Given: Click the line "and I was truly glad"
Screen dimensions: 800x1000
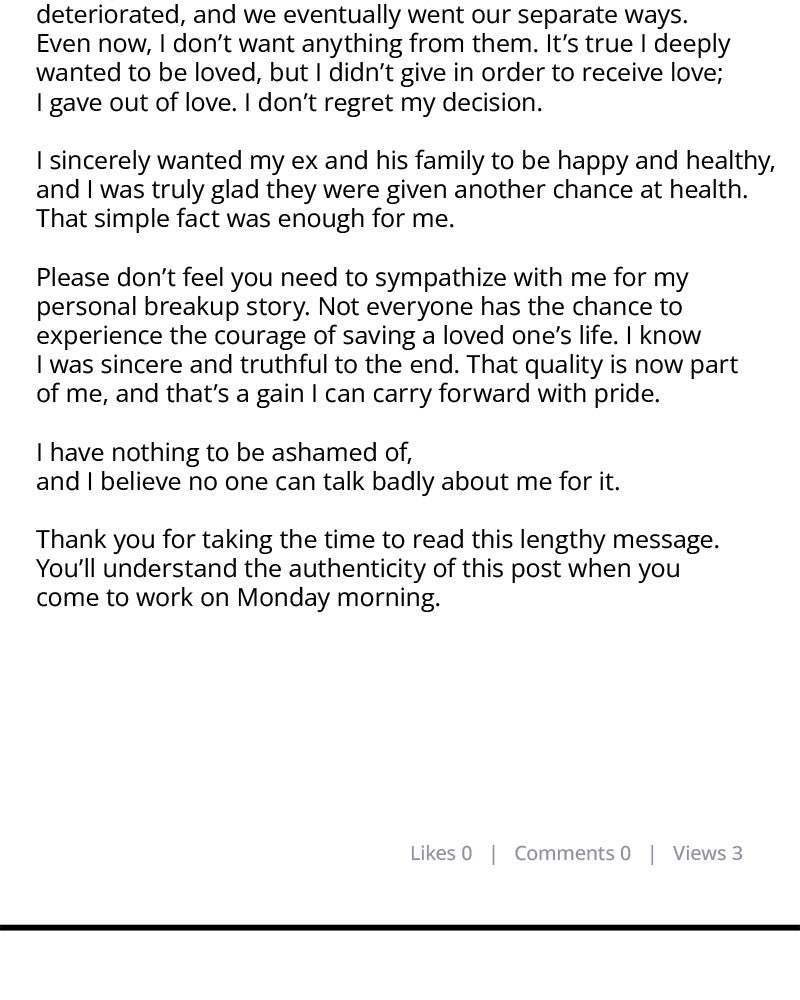Looking at the screenshot, I should tap(392, 189).
